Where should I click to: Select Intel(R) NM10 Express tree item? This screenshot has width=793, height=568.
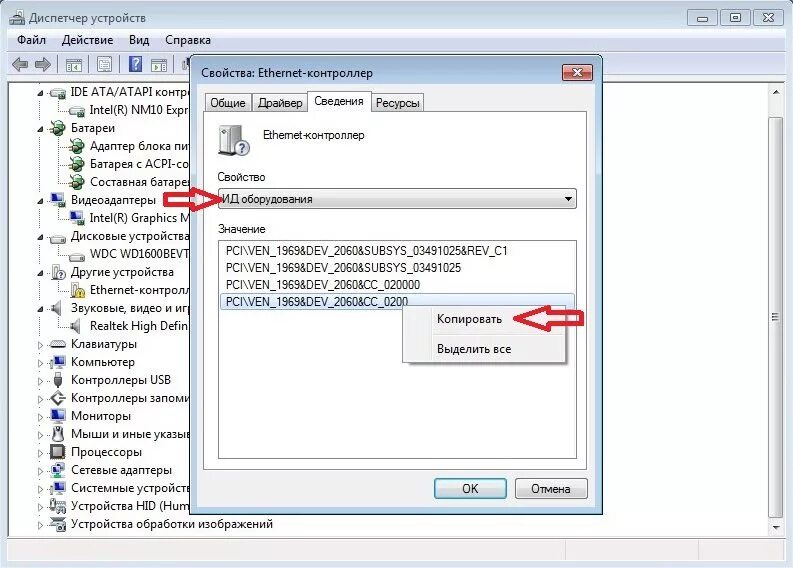tap(139, 110)
